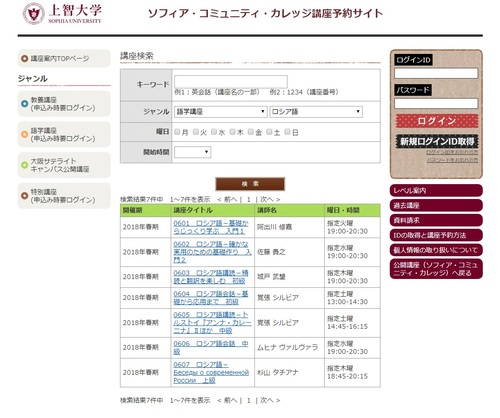Click the forgotten ログインID link
This screenshot has height=418, width=500.
tap(452, 152)
